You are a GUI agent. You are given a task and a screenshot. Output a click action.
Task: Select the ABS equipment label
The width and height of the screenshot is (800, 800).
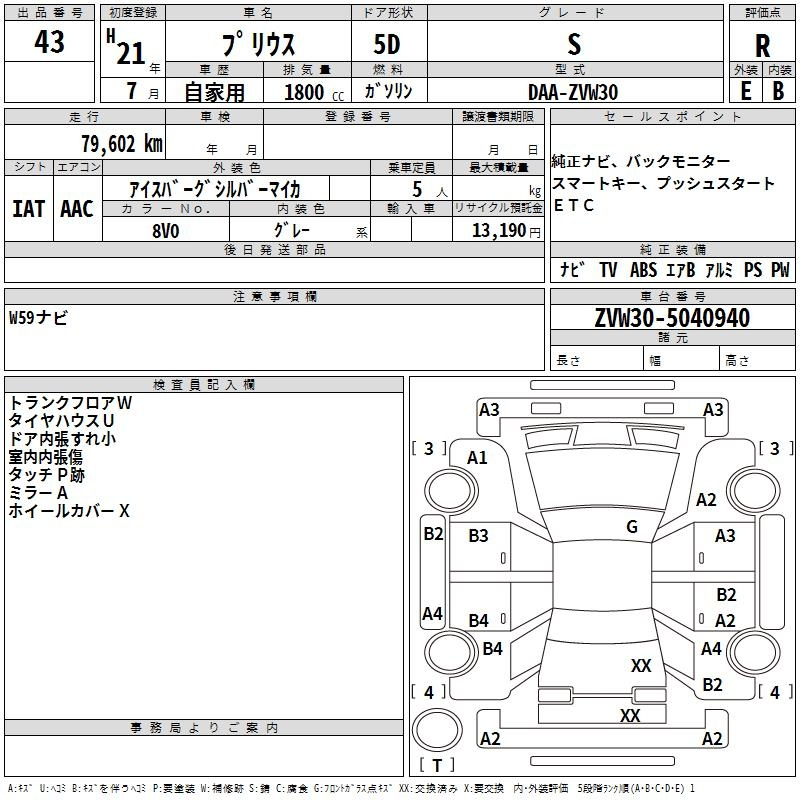[x=643, y=270]
